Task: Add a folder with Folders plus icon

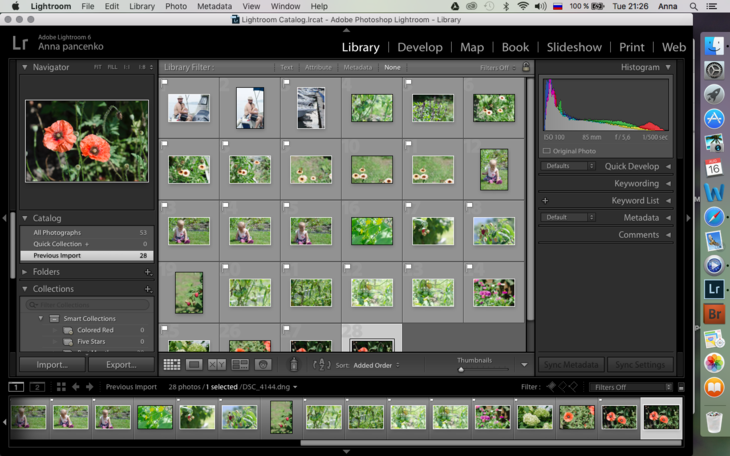Action: [x=148, y=272]
